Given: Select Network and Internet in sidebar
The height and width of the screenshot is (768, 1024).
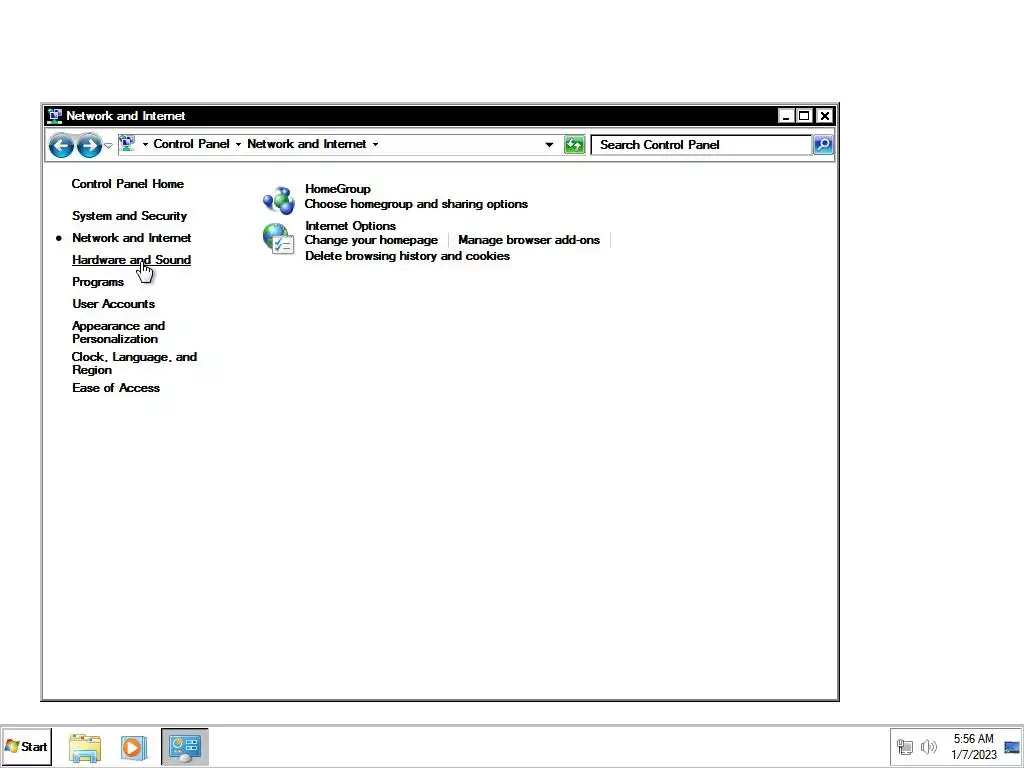Looking at the screenshot, I should (131, 238).
